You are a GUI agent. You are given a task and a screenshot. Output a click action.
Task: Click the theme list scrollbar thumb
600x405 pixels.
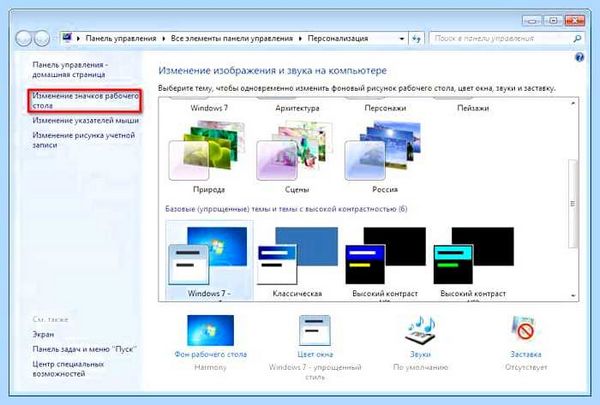[x=573, y=204]
